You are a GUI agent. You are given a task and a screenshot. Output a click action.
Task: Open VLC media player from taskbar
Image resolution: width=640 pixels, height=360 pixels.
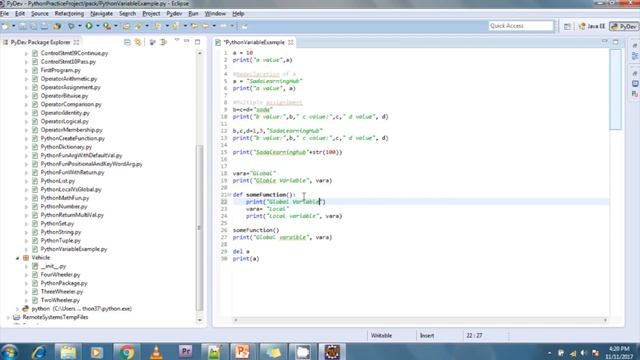tap(156, 352)
